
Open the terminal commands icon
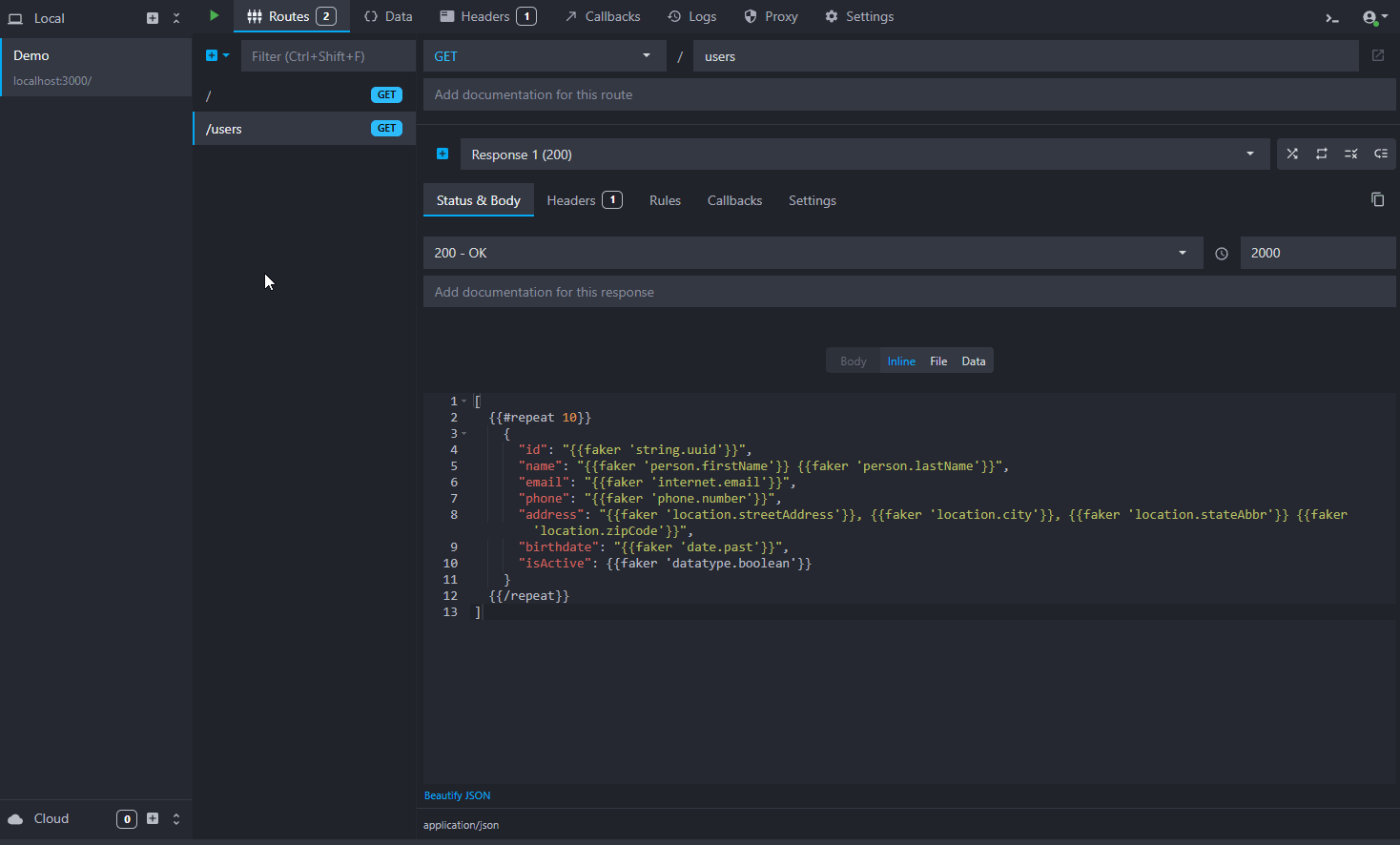click(1332, 17)
